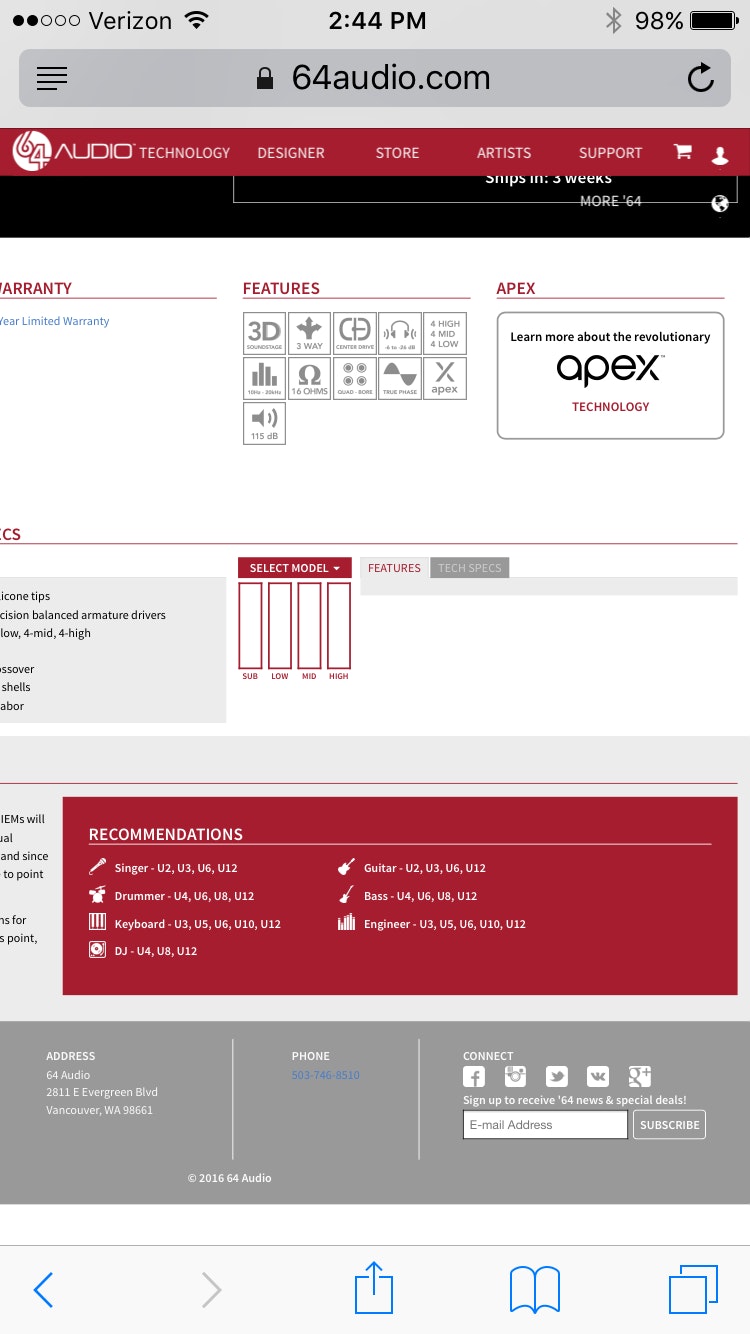The image size is (750, 1334).
Task: Tap the Center Drive feature icon
Action: (354, 333)
